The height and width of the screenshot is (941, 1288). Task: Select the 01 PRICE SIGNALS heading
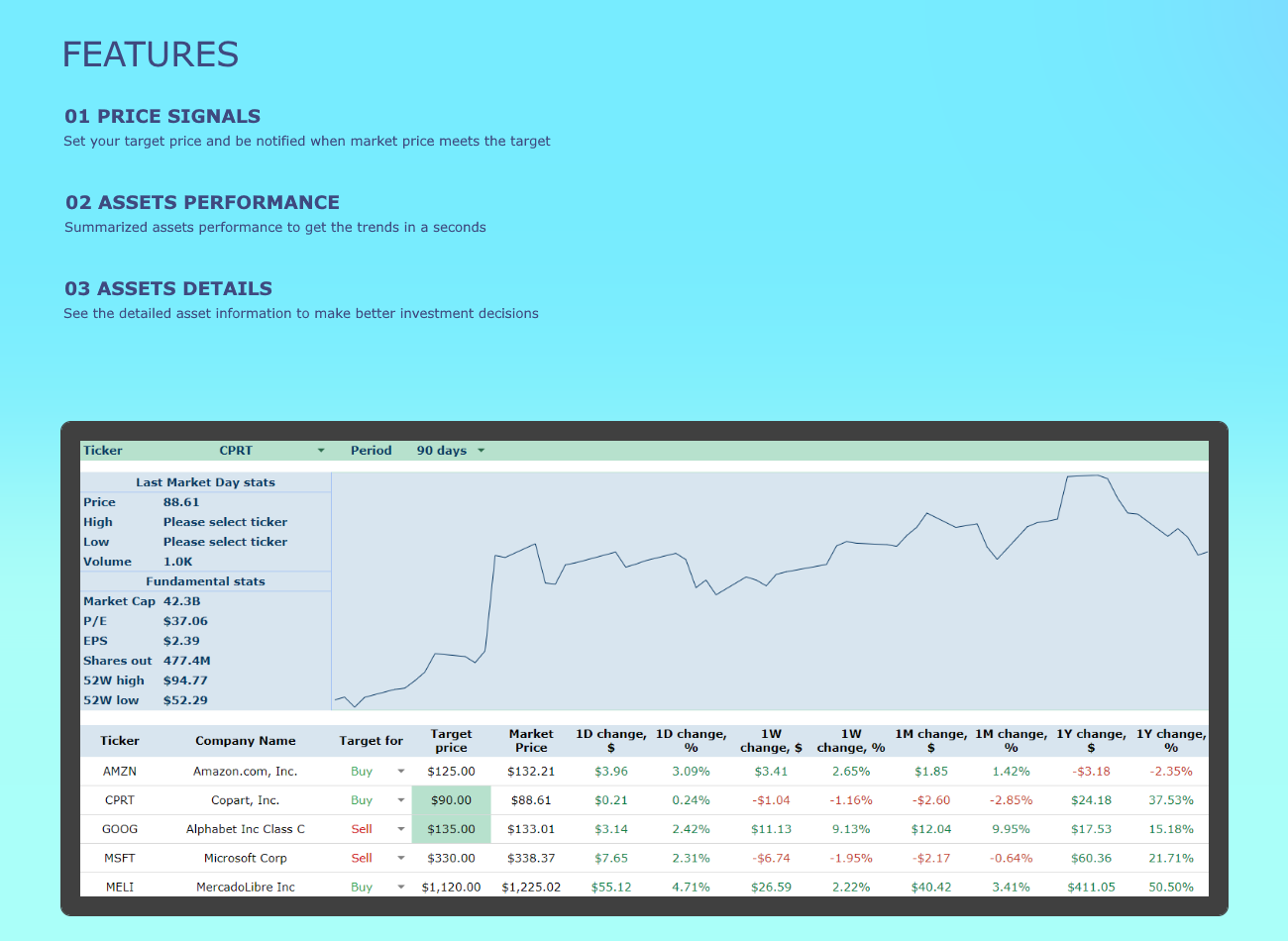tap(162, 116)
